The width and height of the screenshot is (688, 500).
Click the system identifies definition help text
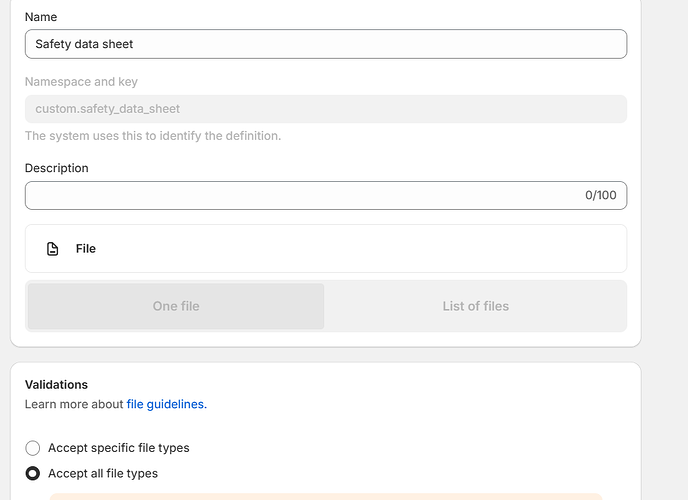(152, 136)
